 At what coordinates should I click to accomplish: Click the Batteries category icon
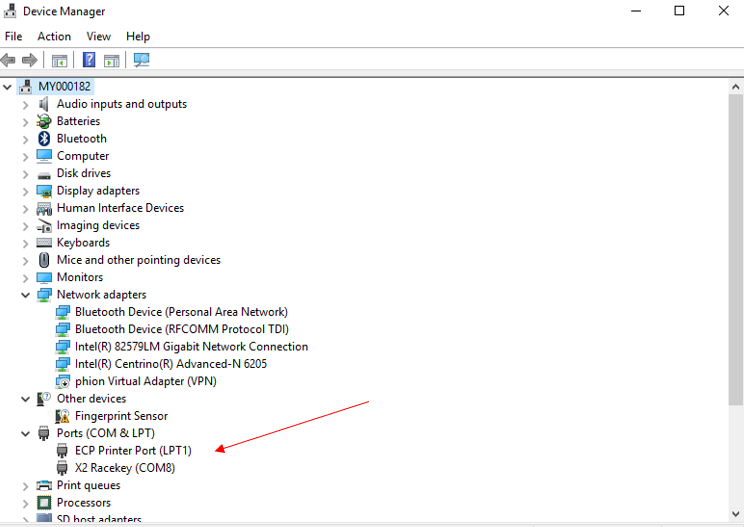tap(44, 121)
